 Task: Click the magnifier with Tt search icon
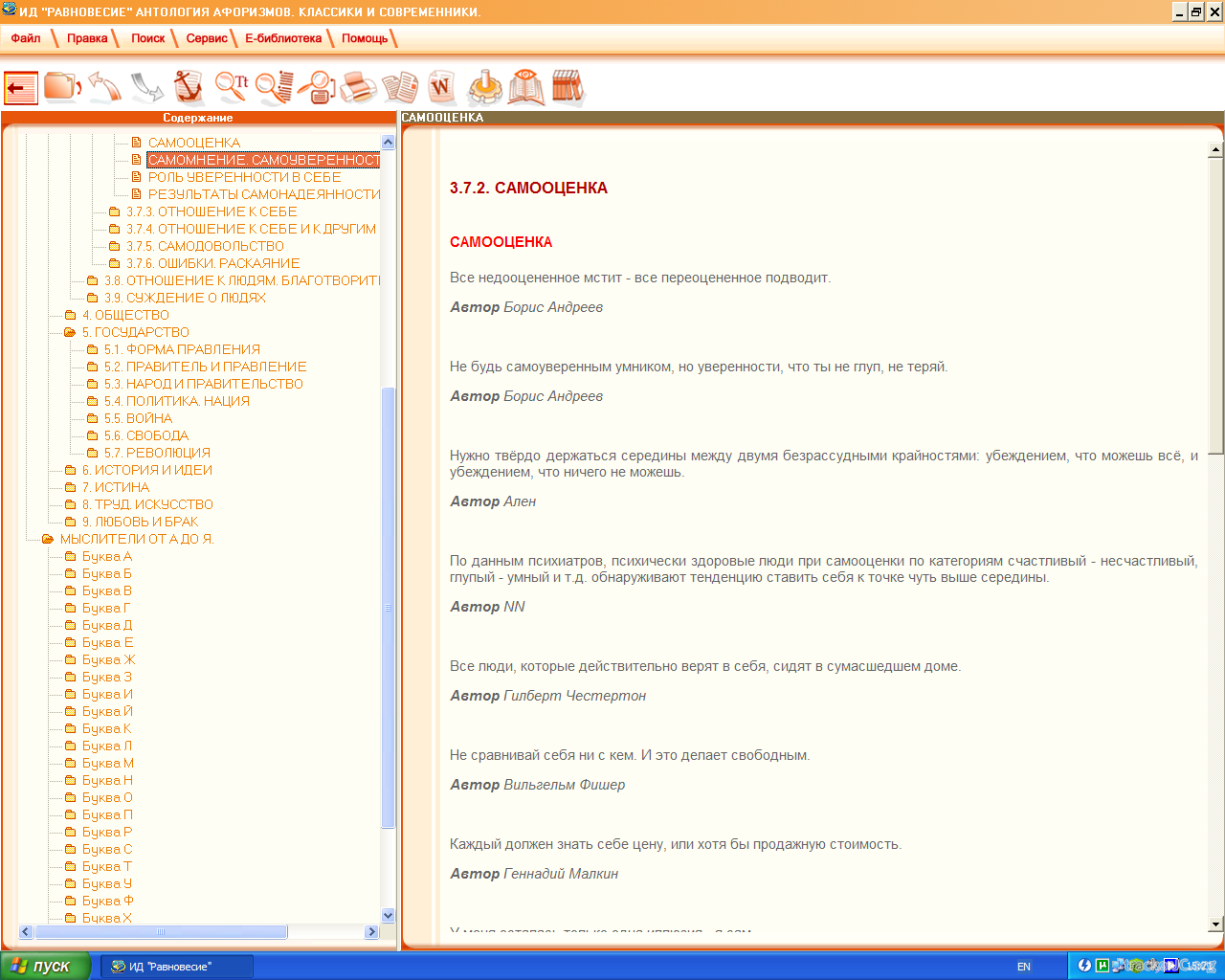click(x=231, y=87)
